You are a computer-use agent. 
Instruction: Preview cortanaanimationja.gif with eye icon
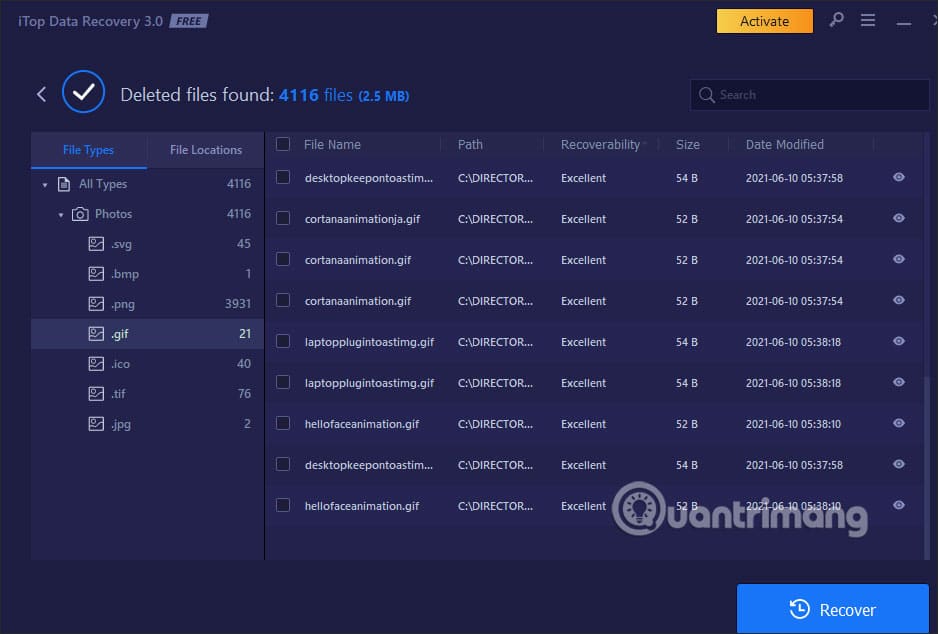point(899,218)
